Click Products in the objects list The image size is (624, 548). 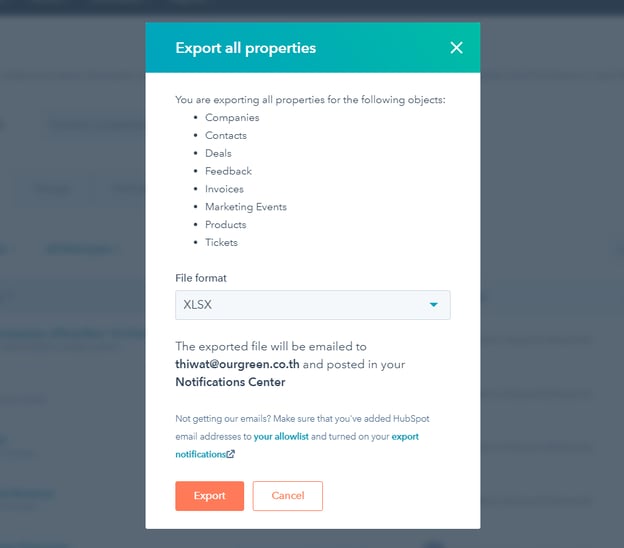pos(225,225)
